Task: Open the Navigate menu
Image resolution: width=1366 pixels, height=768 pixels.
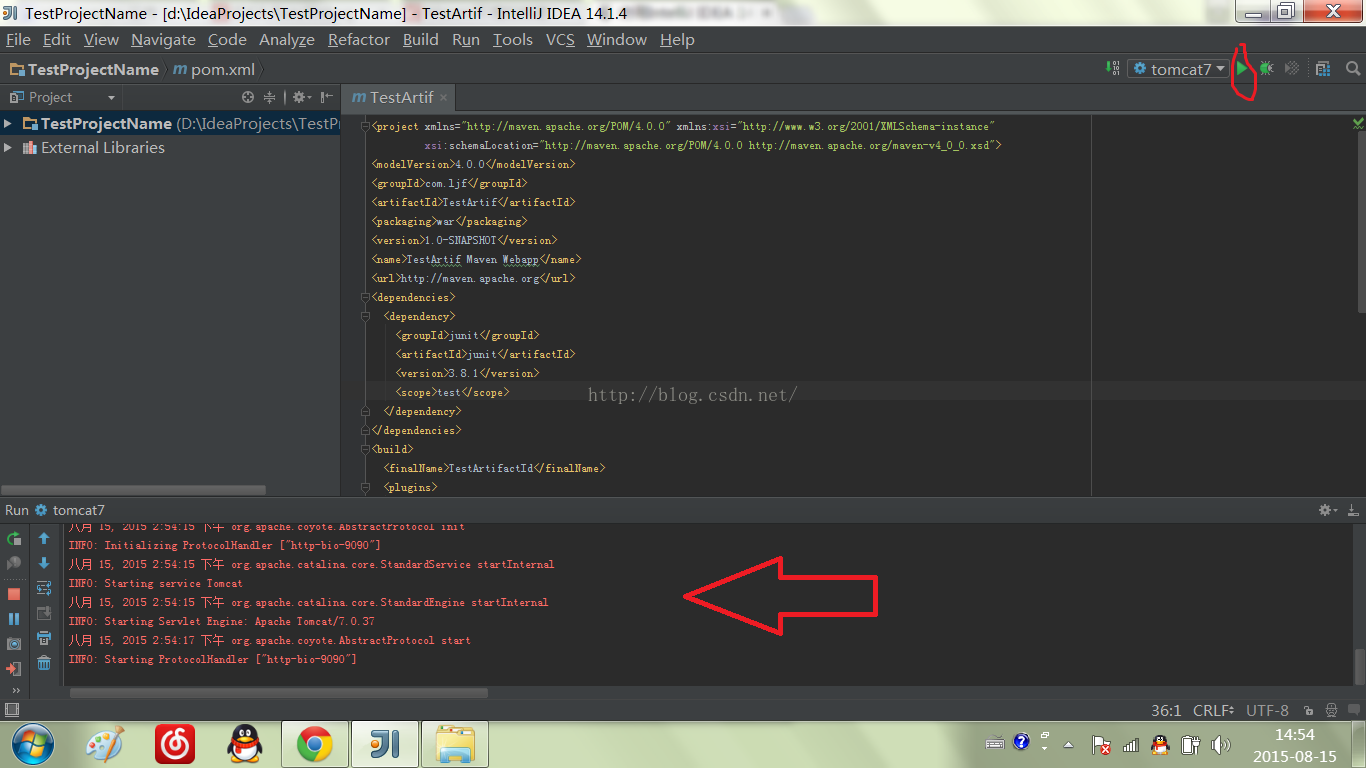Action: point(163,40)
